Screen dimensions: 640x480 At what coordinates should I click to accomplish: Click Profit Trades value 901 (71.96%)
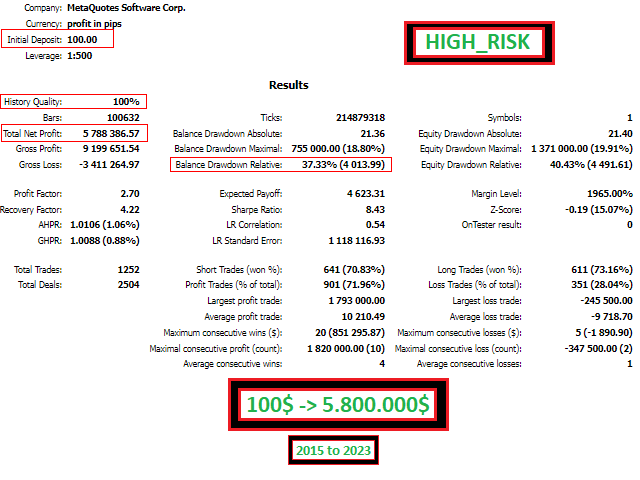354,284
